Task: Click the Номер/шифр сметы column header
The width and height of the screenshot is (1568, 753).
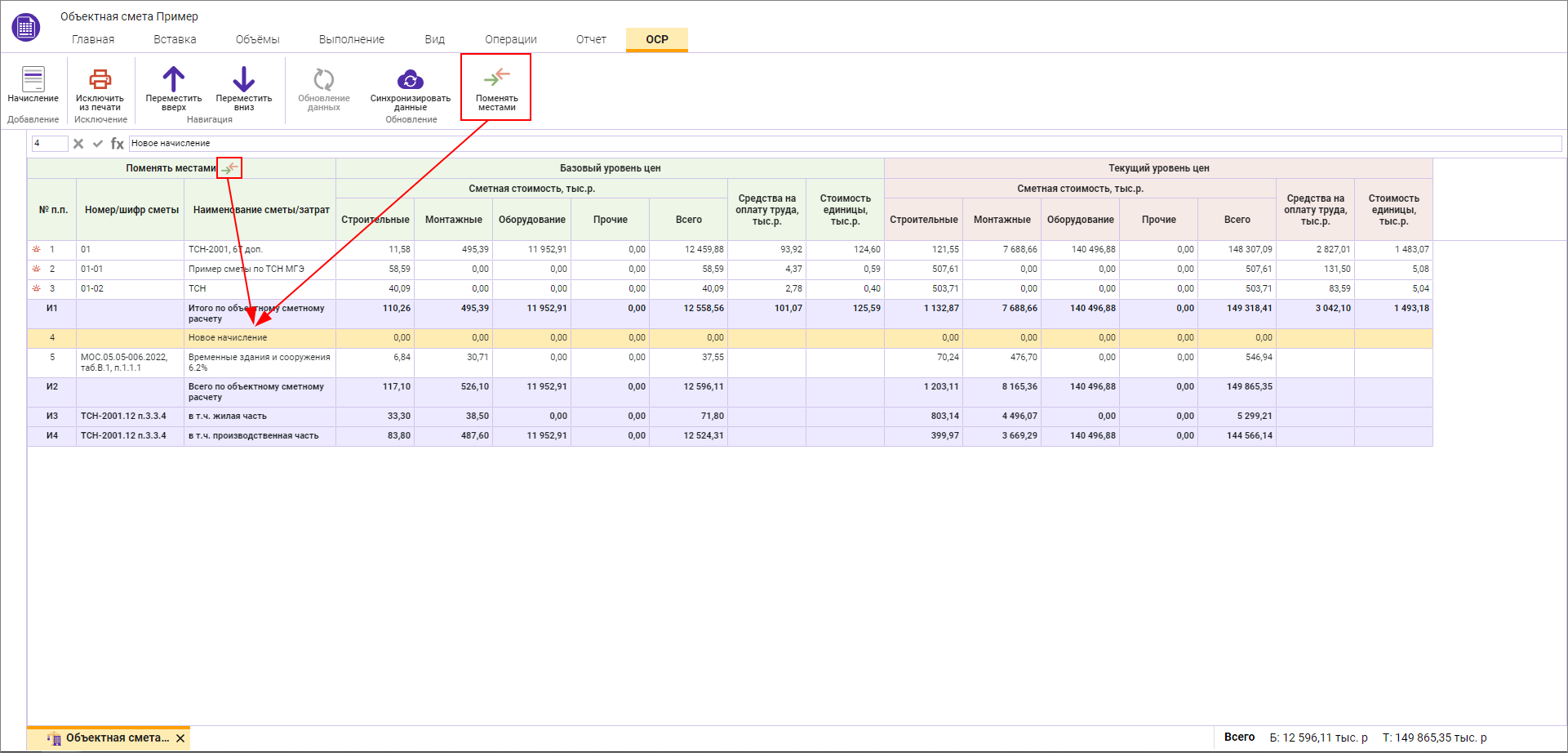Action: pos(131,210)
